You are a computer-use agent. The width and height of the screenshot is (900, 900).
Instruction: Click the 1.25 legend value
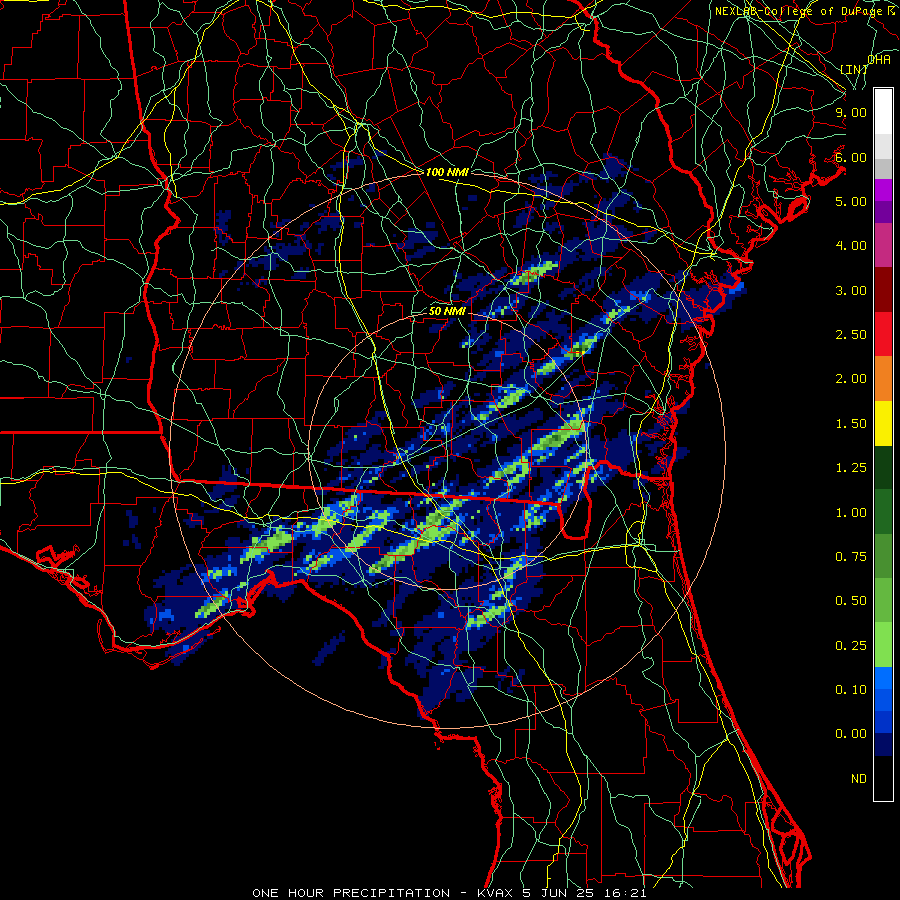851,468
